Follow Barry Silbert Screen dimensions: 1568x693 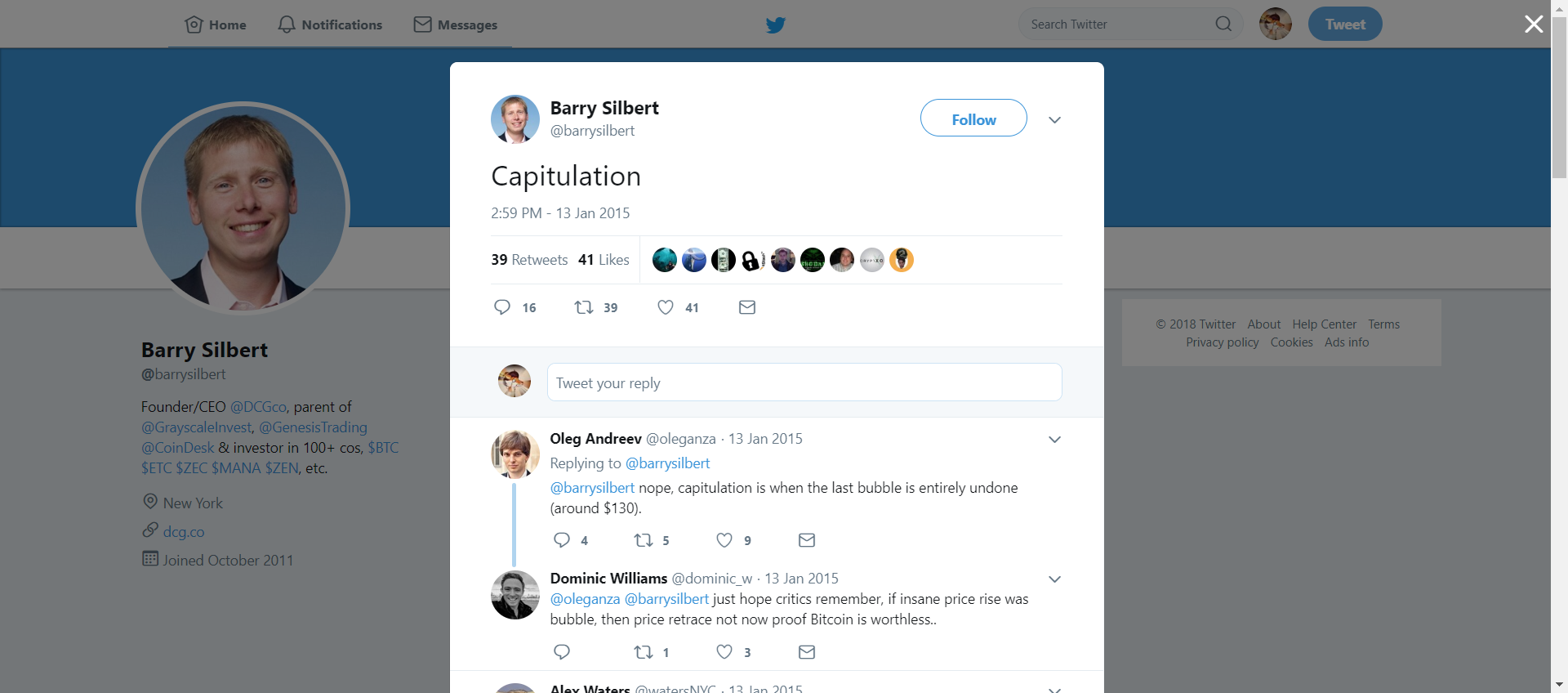973,118
